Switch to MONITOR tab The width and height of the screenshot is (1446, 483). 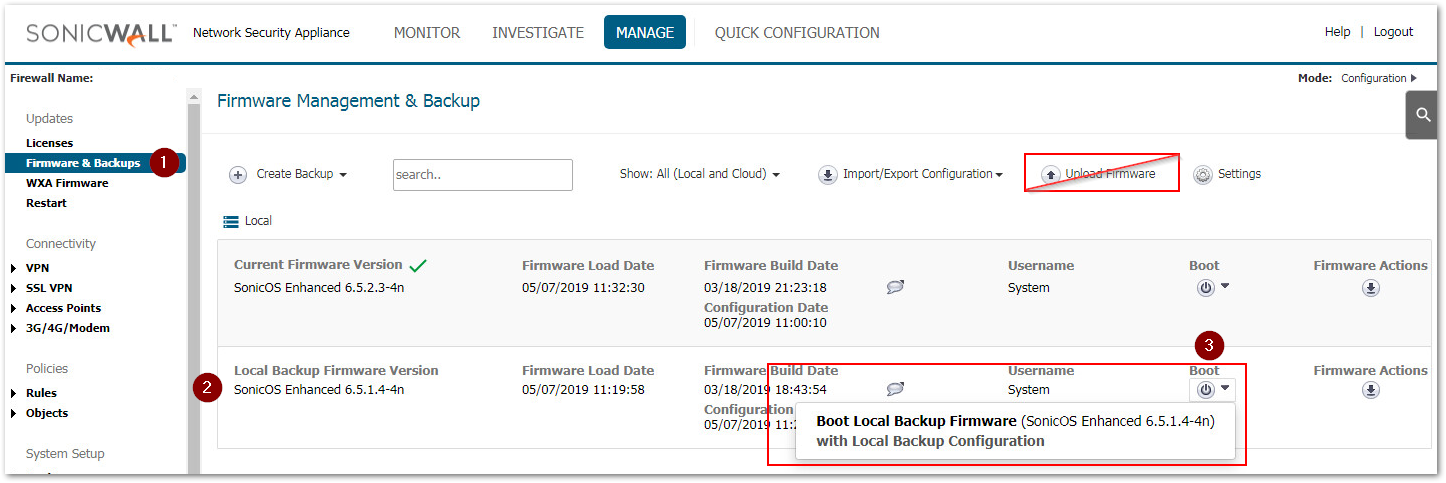[427, 33]
